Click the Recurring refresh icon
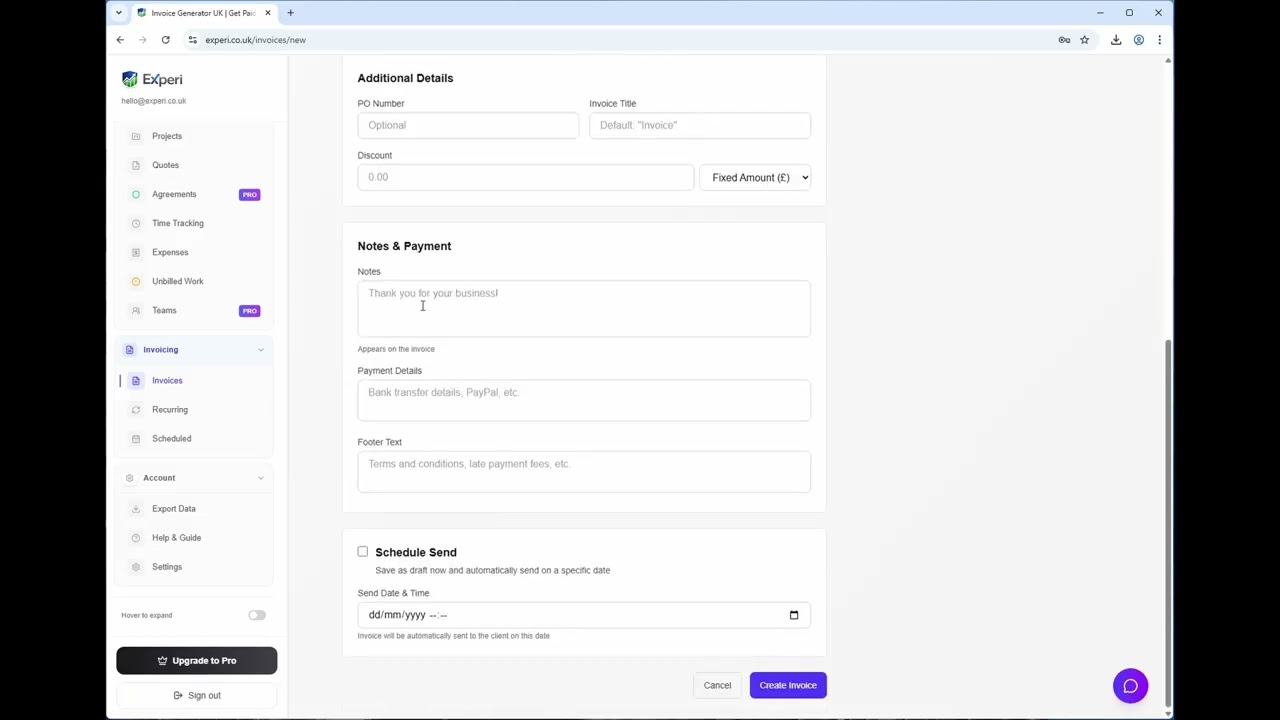Screen dimensions: 1280x720 (x=136, y=409)
